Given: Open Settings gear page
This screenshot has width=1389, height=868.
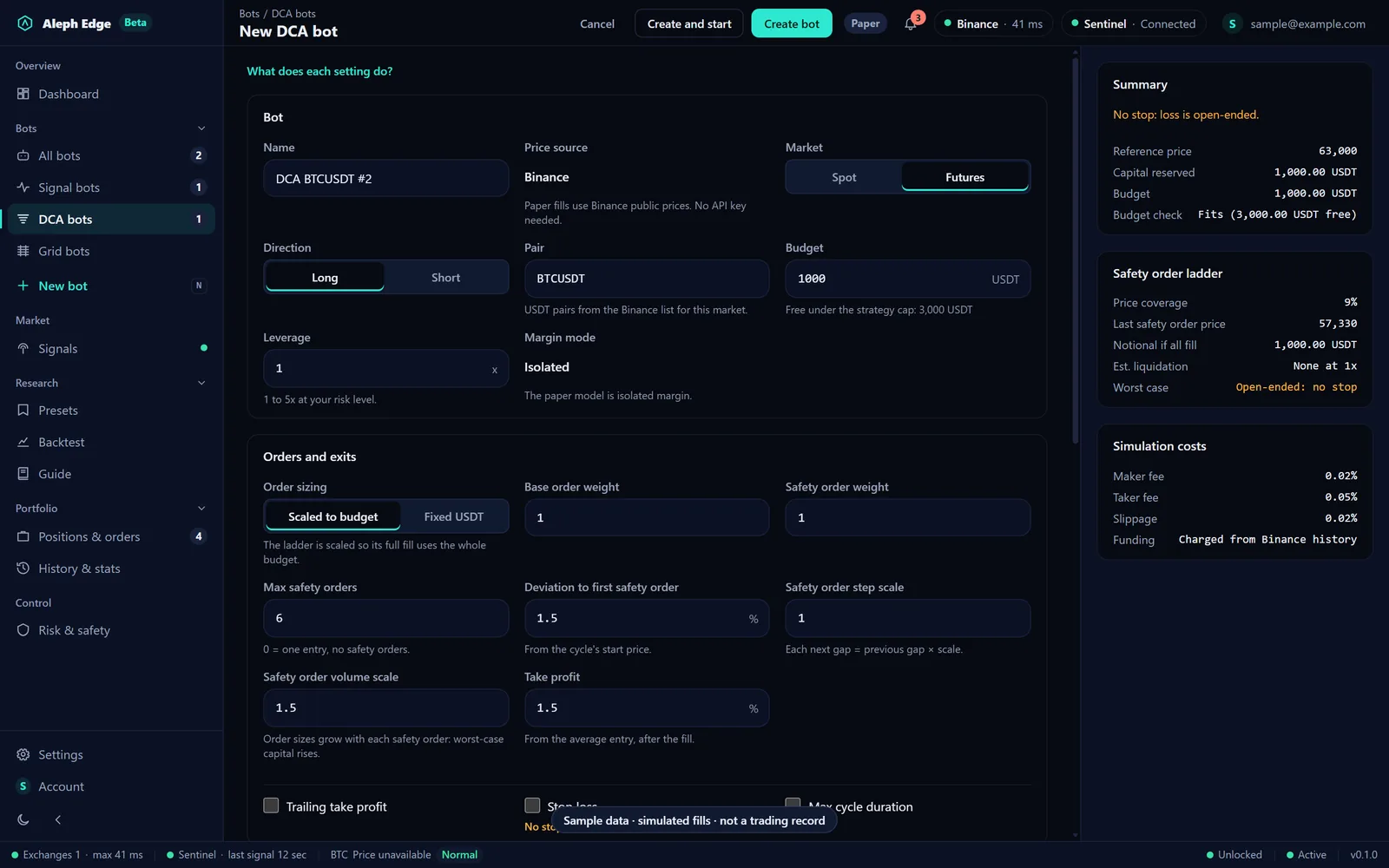Looking at the screenshot, I should pos(111,755).
